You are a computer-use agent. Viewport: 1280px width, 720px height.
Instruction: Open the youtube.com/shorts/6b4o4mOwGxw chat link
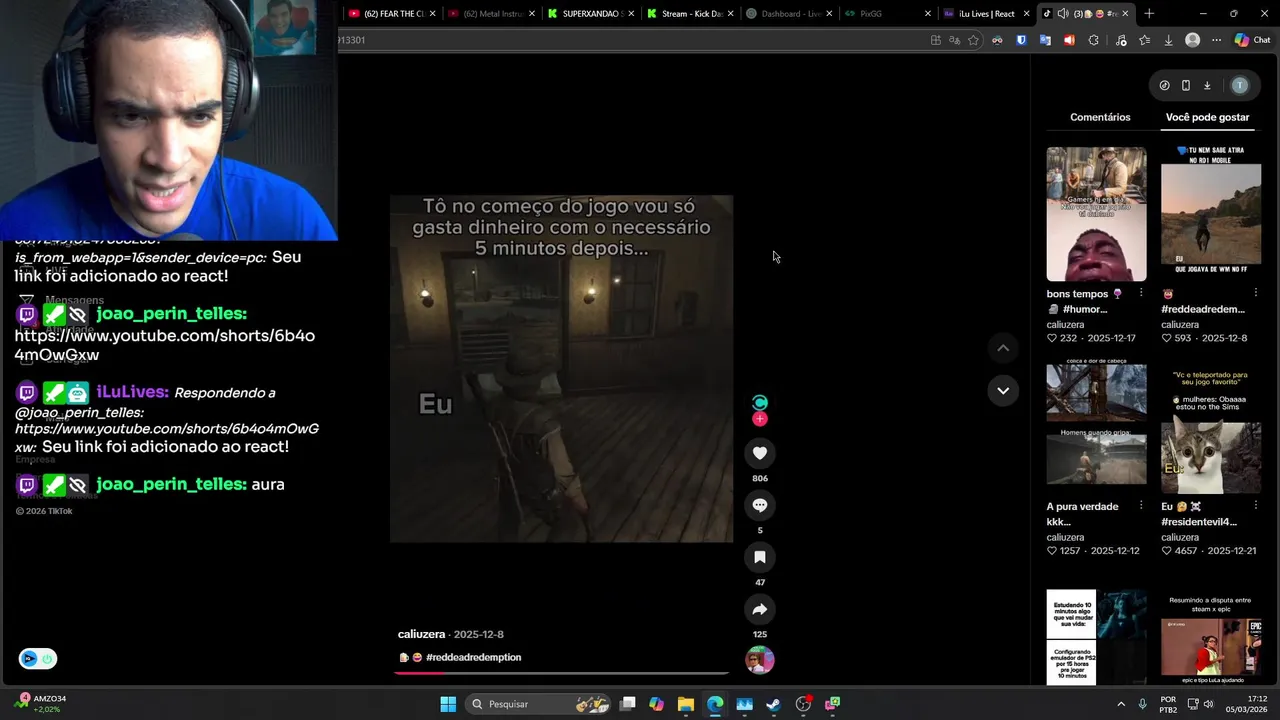point(164,345)
